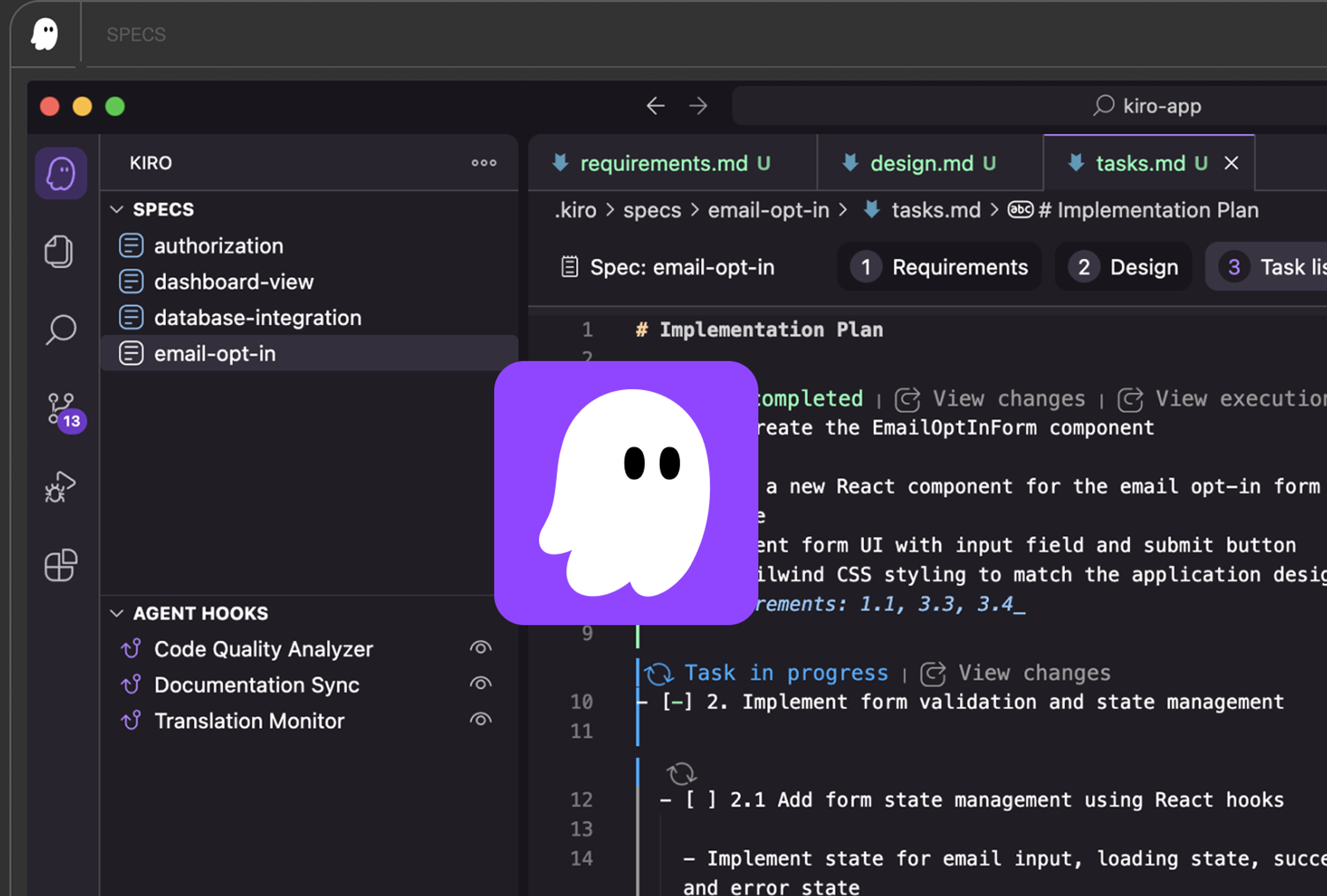Screen dimensions: 1327x896
Task: Click the authorization spec icon
Action: (x=131, y=246)
